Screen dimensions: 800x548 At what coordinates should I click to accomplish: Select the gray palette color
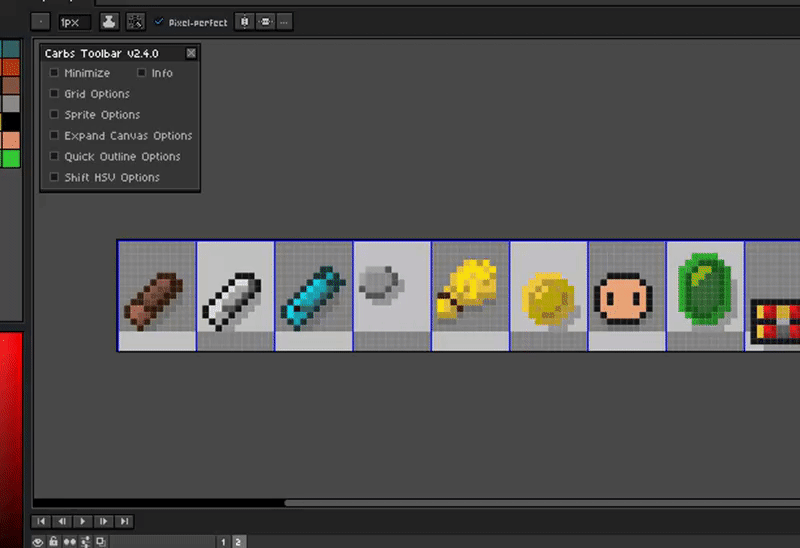click(x=11, y=104)
